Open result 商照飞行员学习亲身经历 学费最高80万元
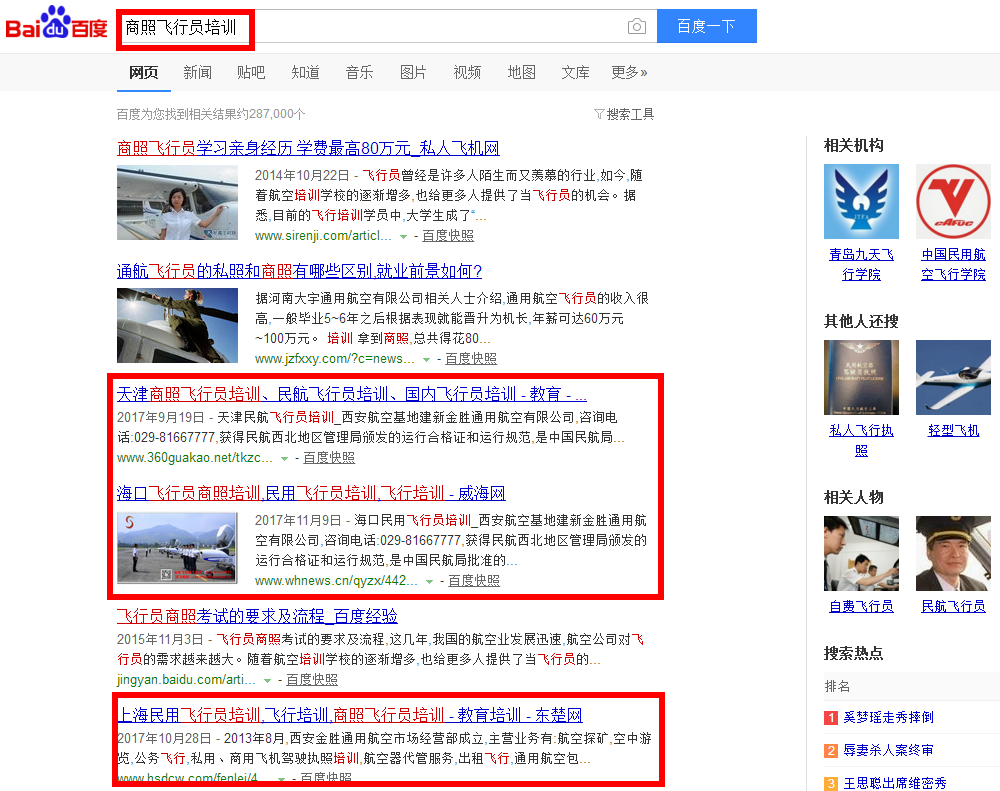The height and width of the screenshot is (791, 1000). click(308, 149)
